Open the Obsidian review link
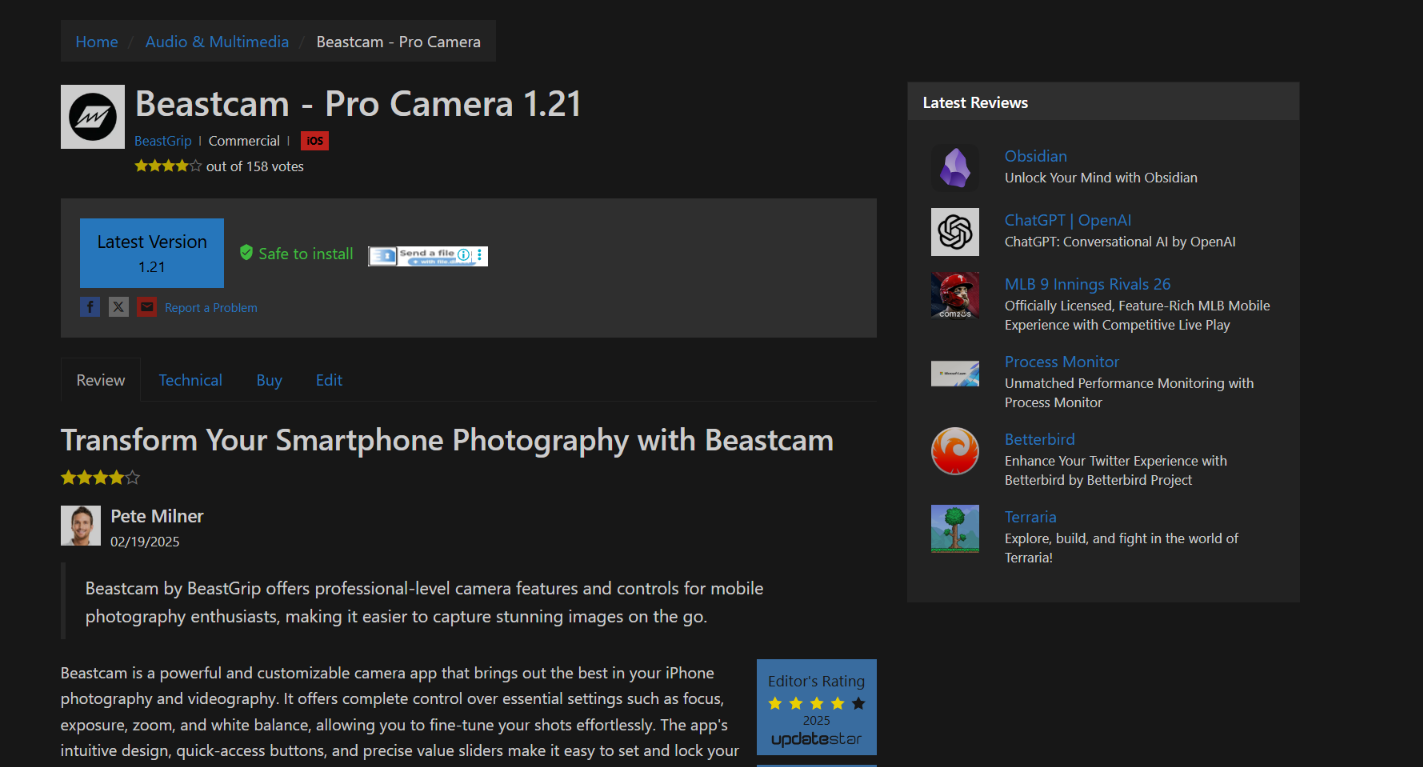The width and height of the screenshot is (1423, 767). pos(1036,156)
